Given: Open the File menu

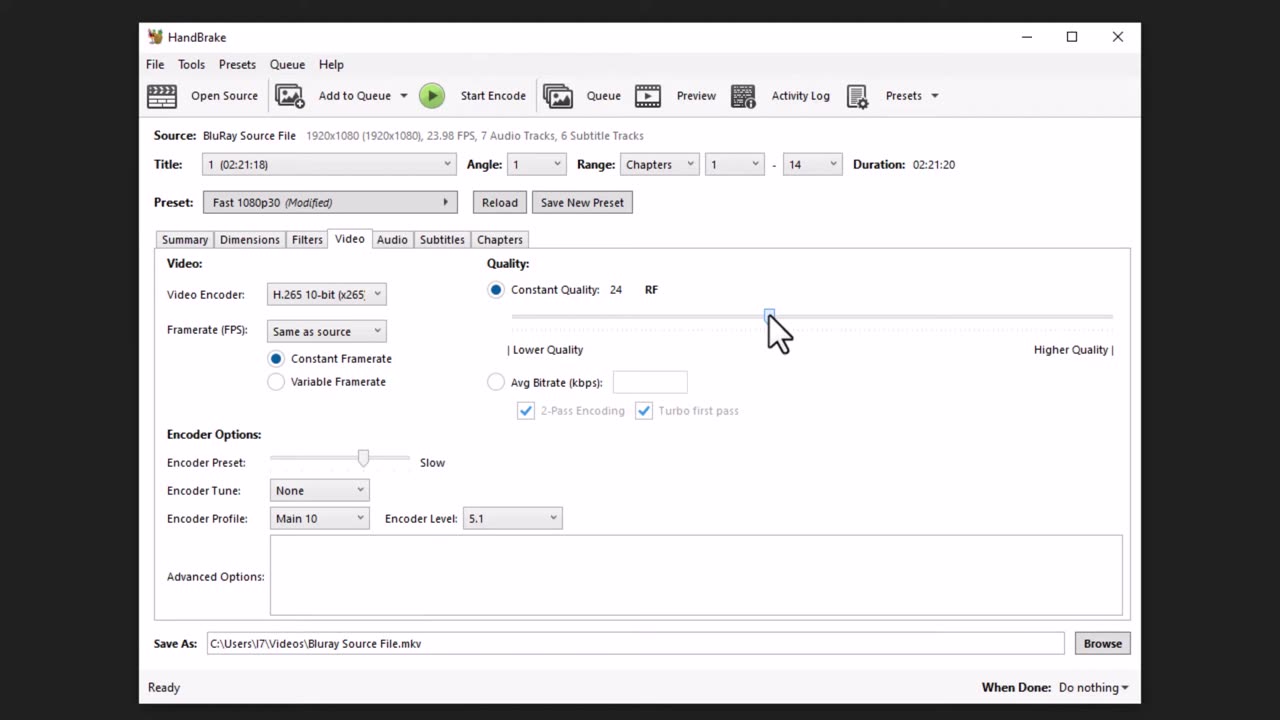Looking at the screenshot, I should click(x=155, y=65).
